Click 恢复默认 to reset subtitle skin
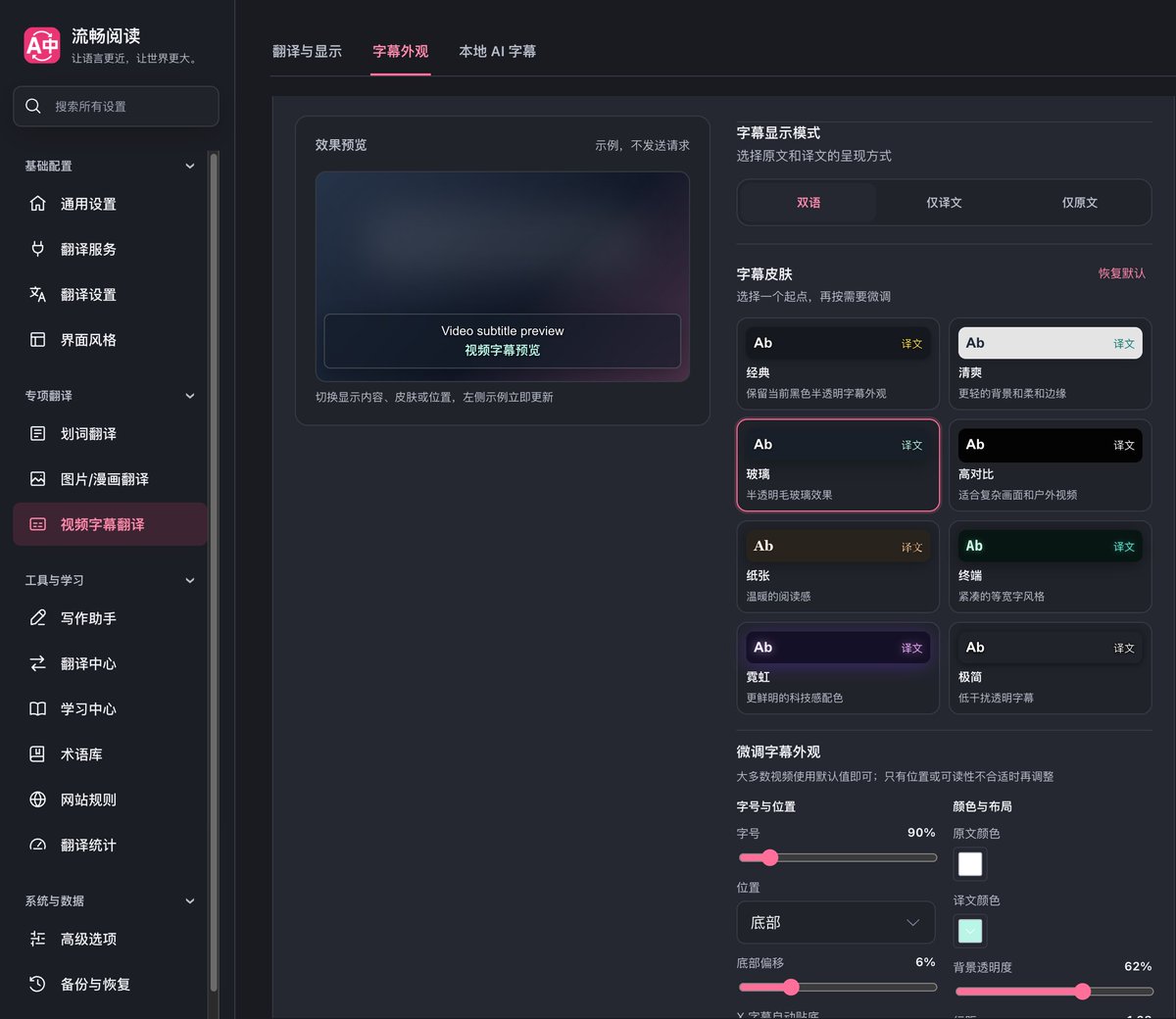Image resolution: width=1176 pixels, height=1019 pixels. click(x=1121, y=273)
